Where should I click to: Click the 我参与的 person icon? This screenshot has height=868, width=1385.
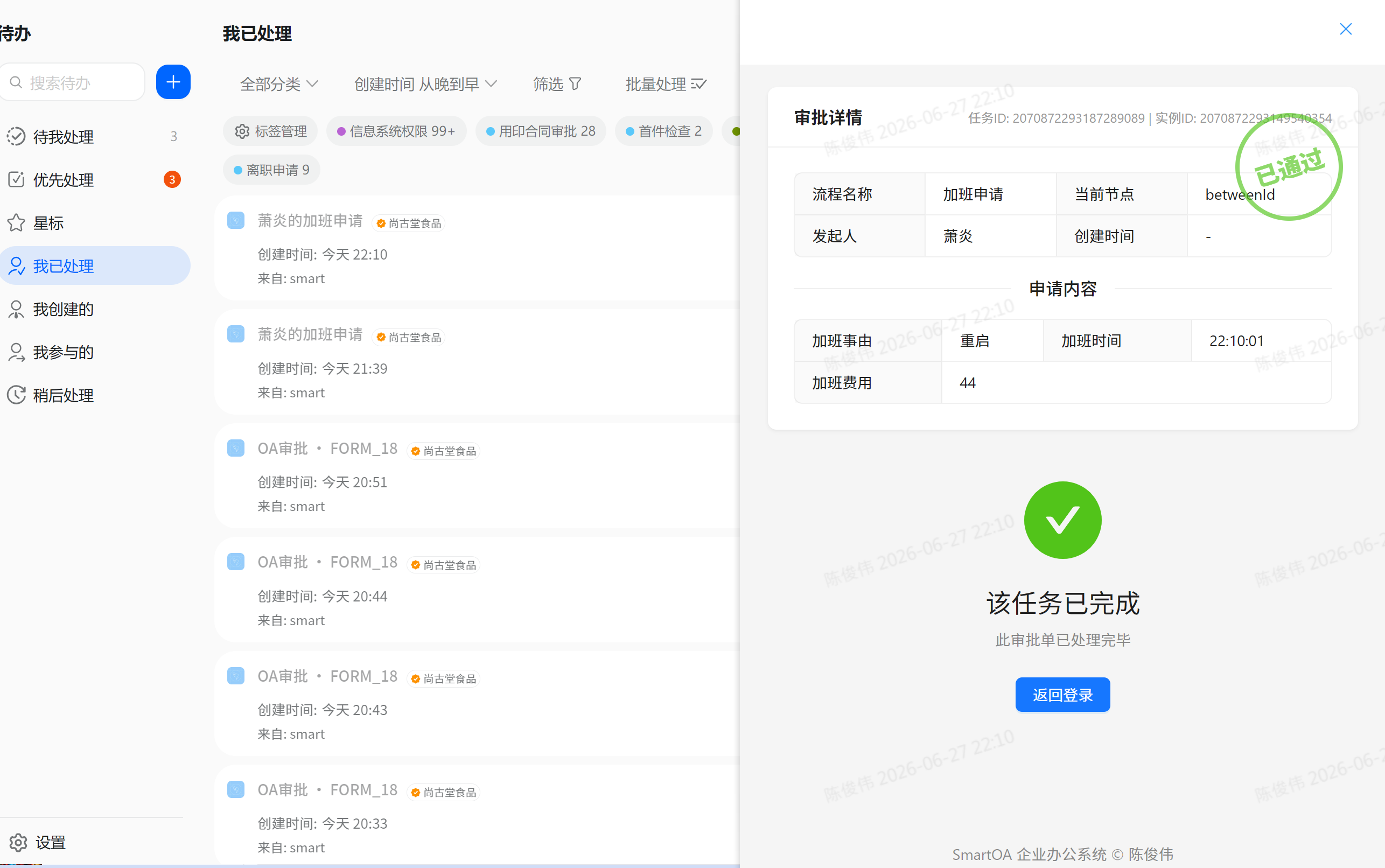16,352
